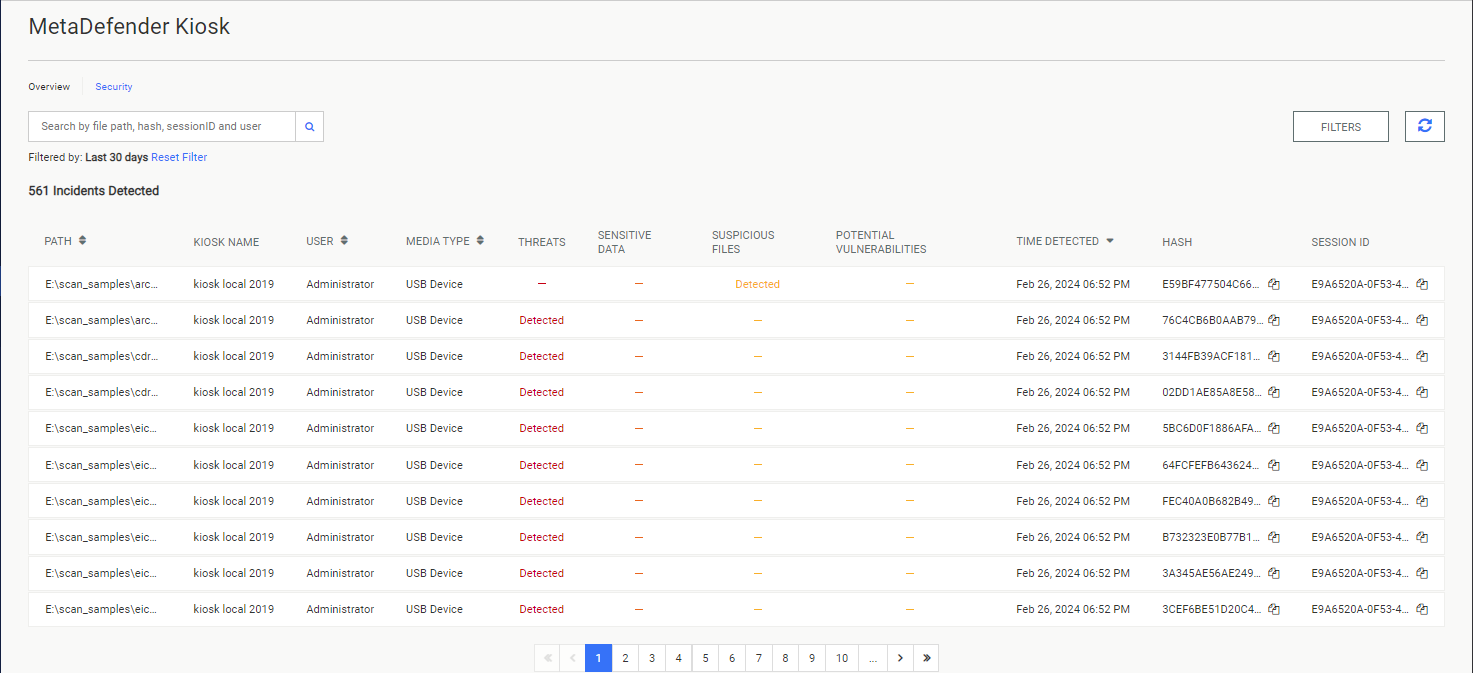Copy hash B732323E0B77B1 with its copy icon
The width and height of the screenshot is (1473, 673).
tap(1274, 537)
